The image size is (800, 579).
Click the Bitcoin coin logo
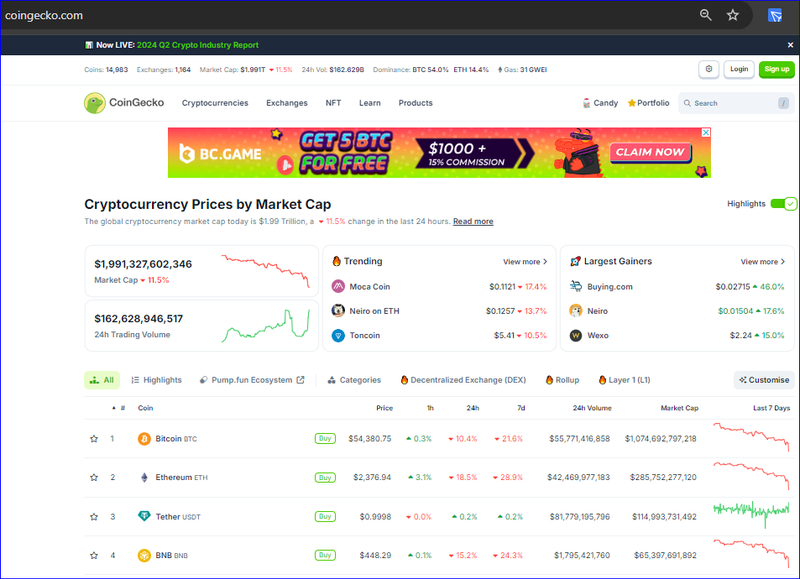point(144,439)
